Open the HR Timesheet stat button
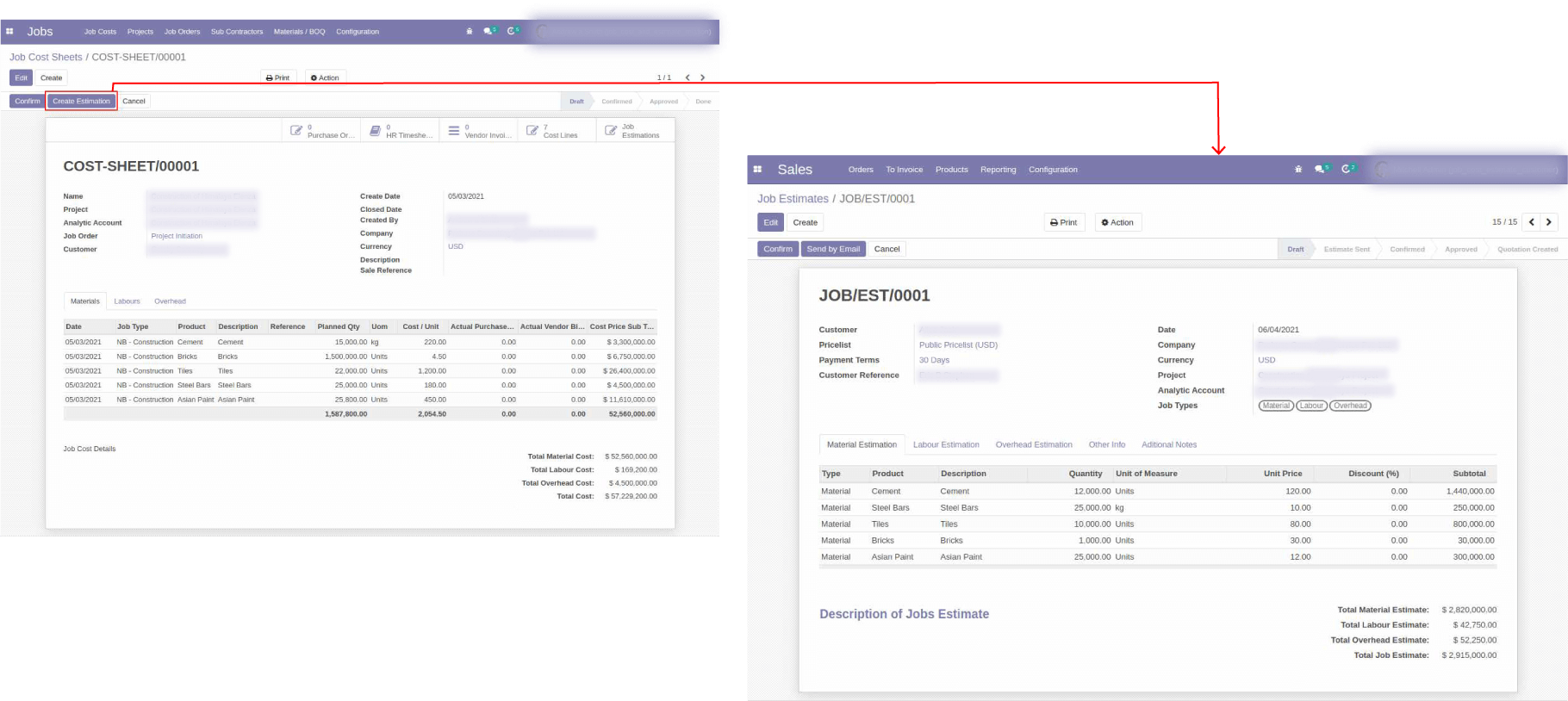1568x701 pixels. 400,131
